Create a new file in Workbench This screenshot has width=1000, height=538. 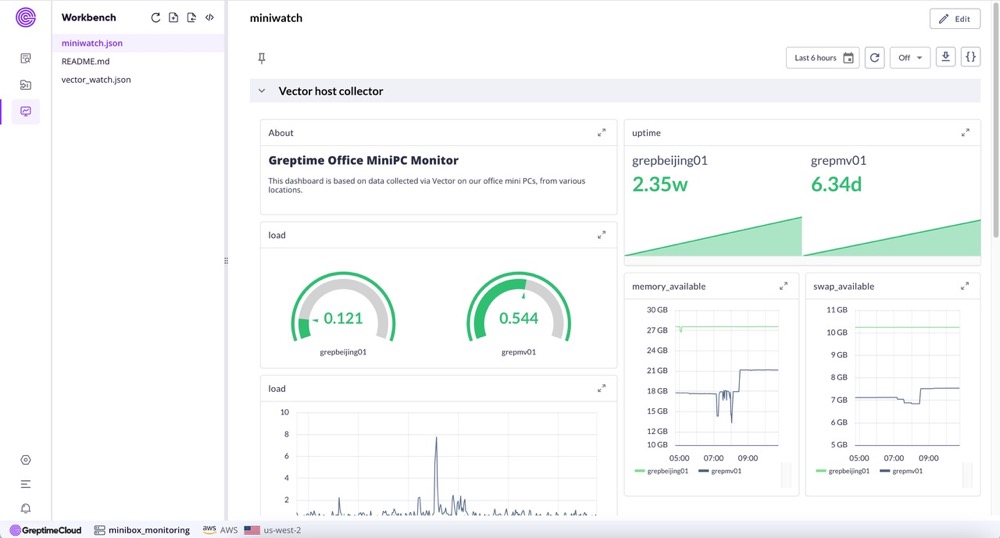pos(173,18)
